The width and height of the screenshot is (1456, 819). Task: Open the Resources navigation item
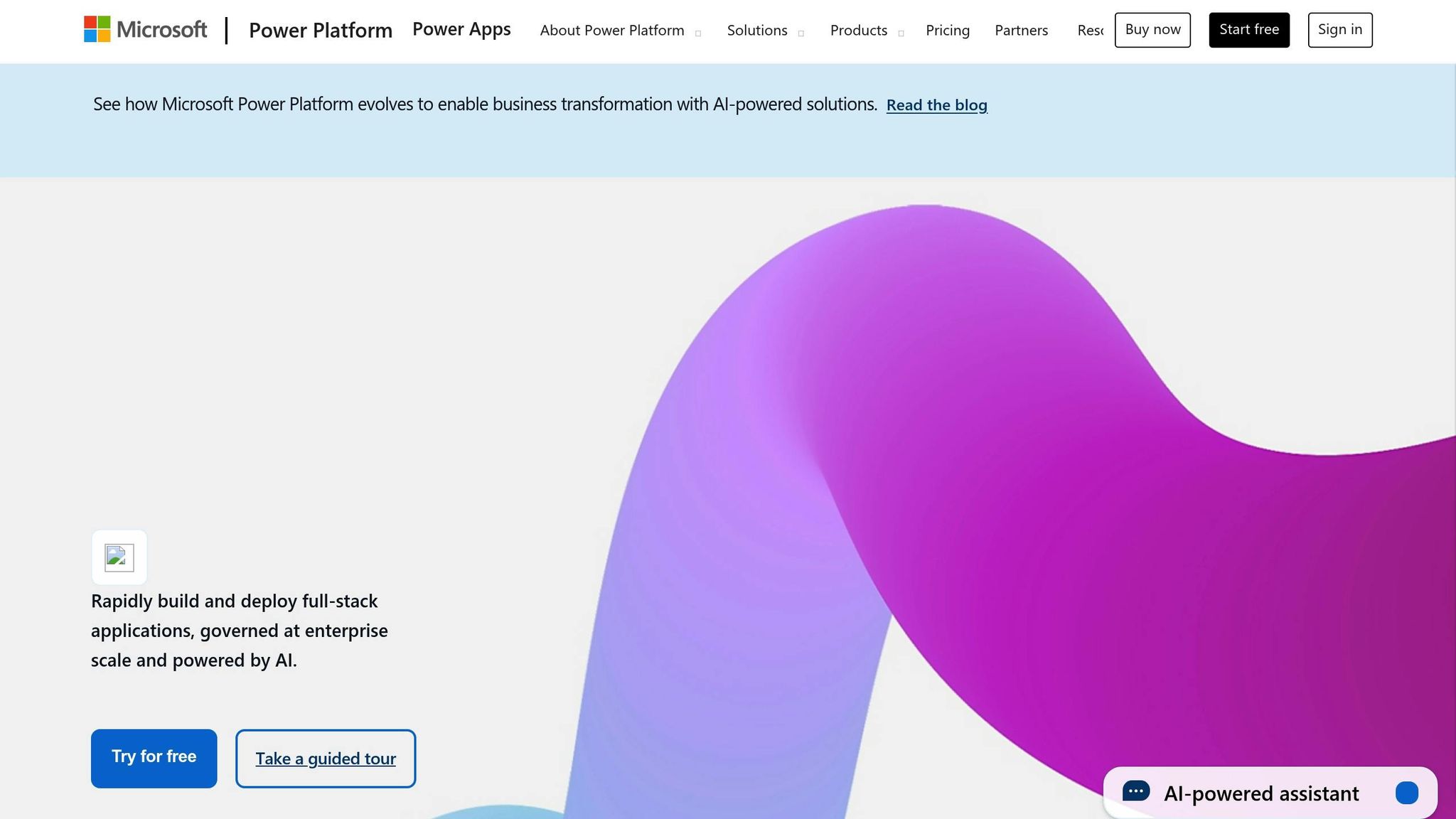tap(1090, 31)
